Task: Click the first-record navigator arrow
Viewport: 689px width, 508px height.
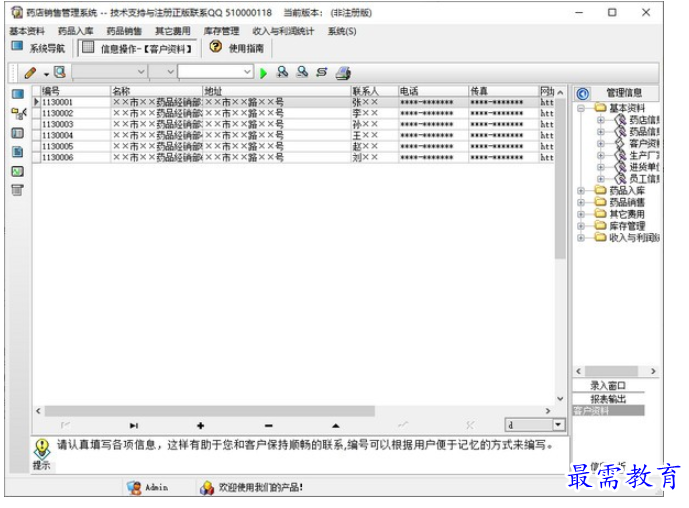Action: point(65,425)
